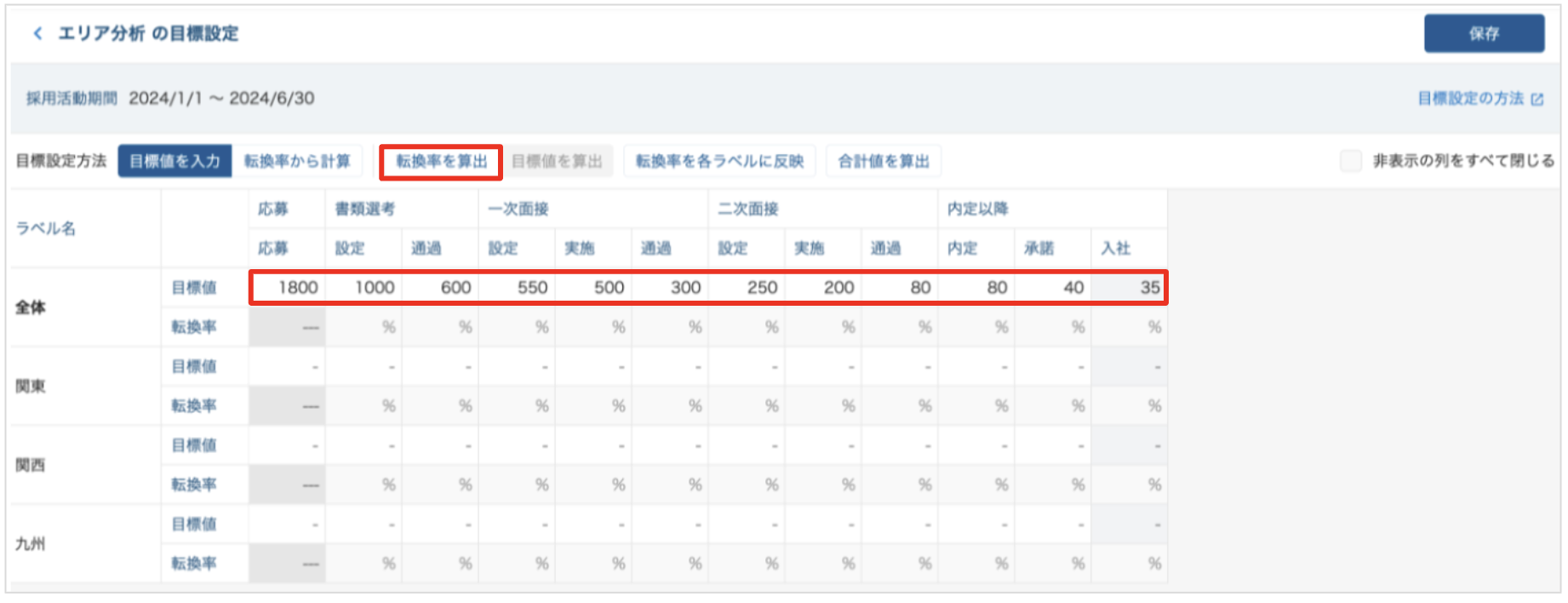Click the 全体 承諾 target cell showing 40
The height and width of the screenshot is (603, 1568).
(1054, 288)
